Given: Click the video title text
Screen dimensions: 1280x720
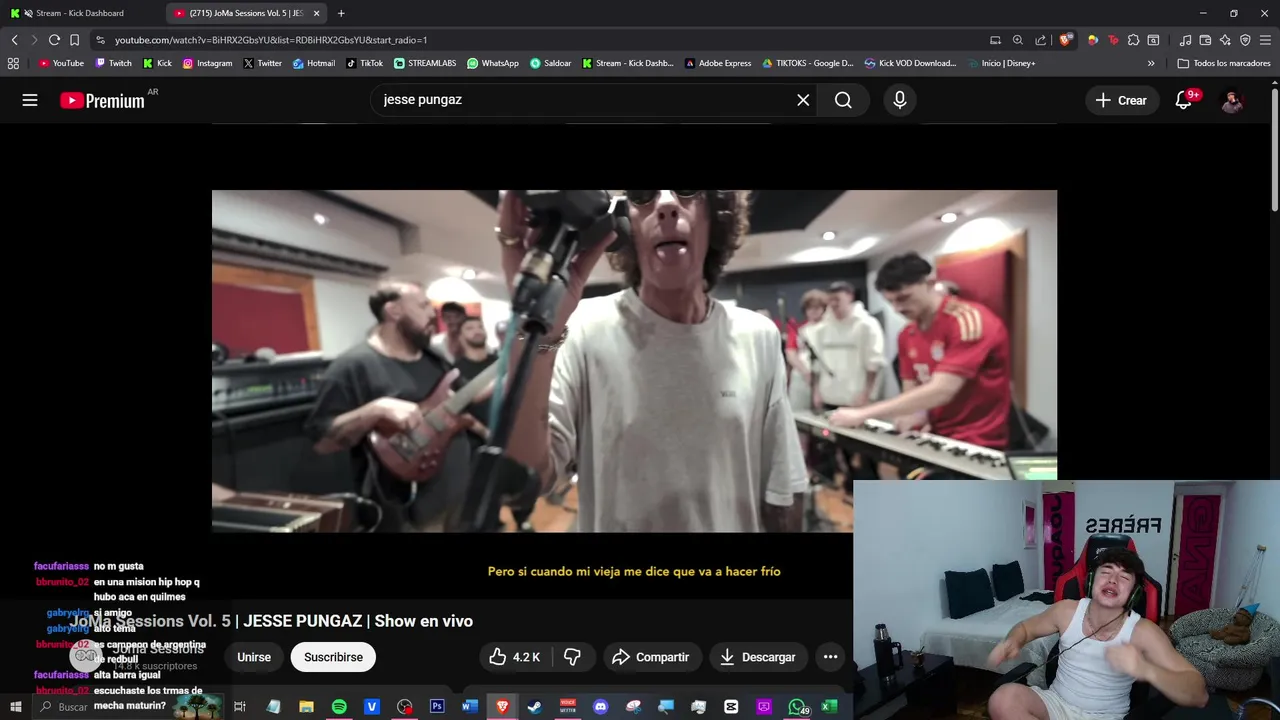Looking at the screenshot, I should click(271, 621).
